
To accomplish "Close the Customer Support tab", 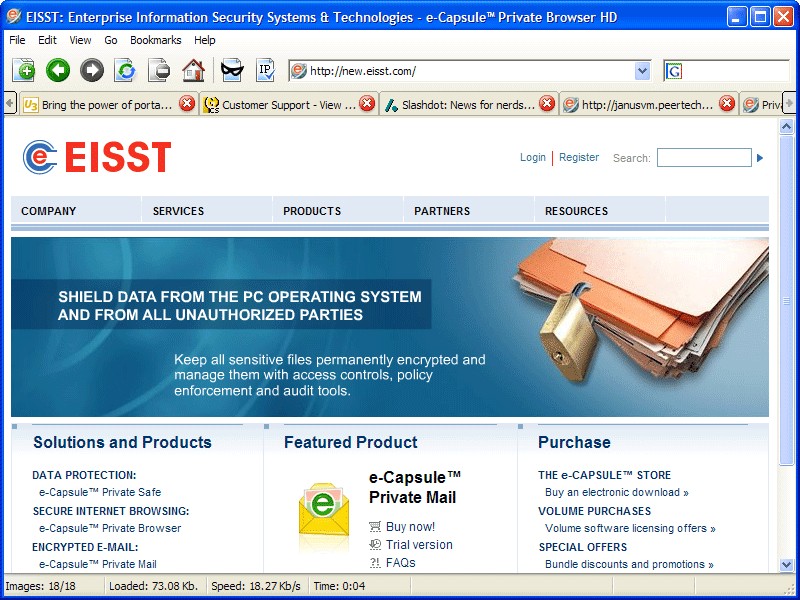I will (x=367, y=104).
